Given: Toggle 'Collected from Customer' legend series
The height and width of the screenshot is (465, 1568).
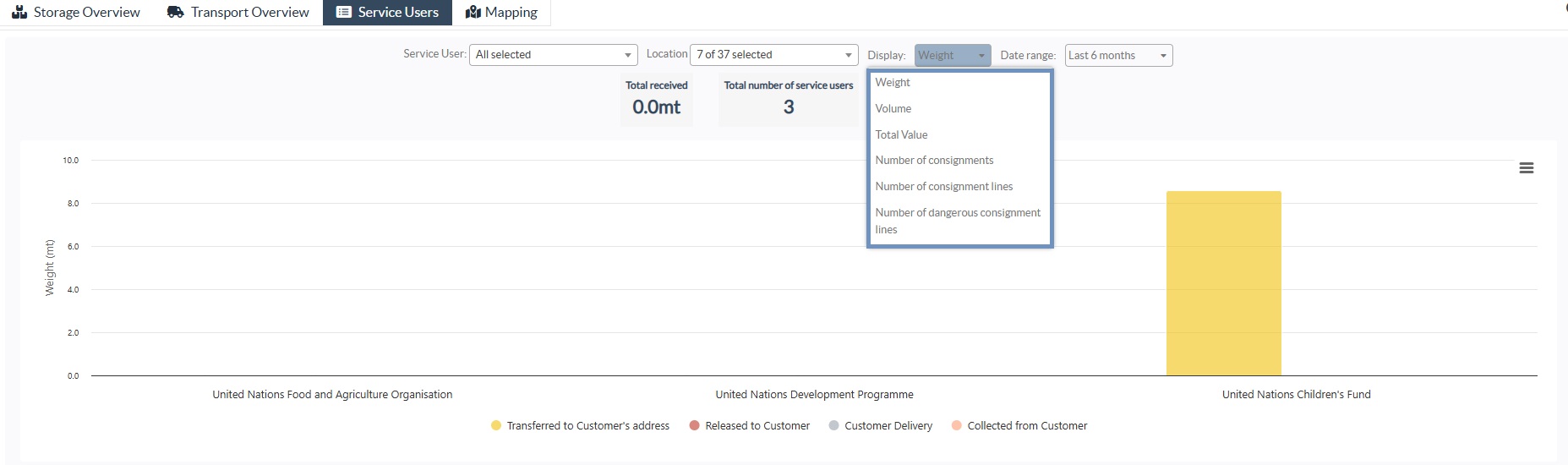Looking at the screenshot, I should click(1019, 426).
